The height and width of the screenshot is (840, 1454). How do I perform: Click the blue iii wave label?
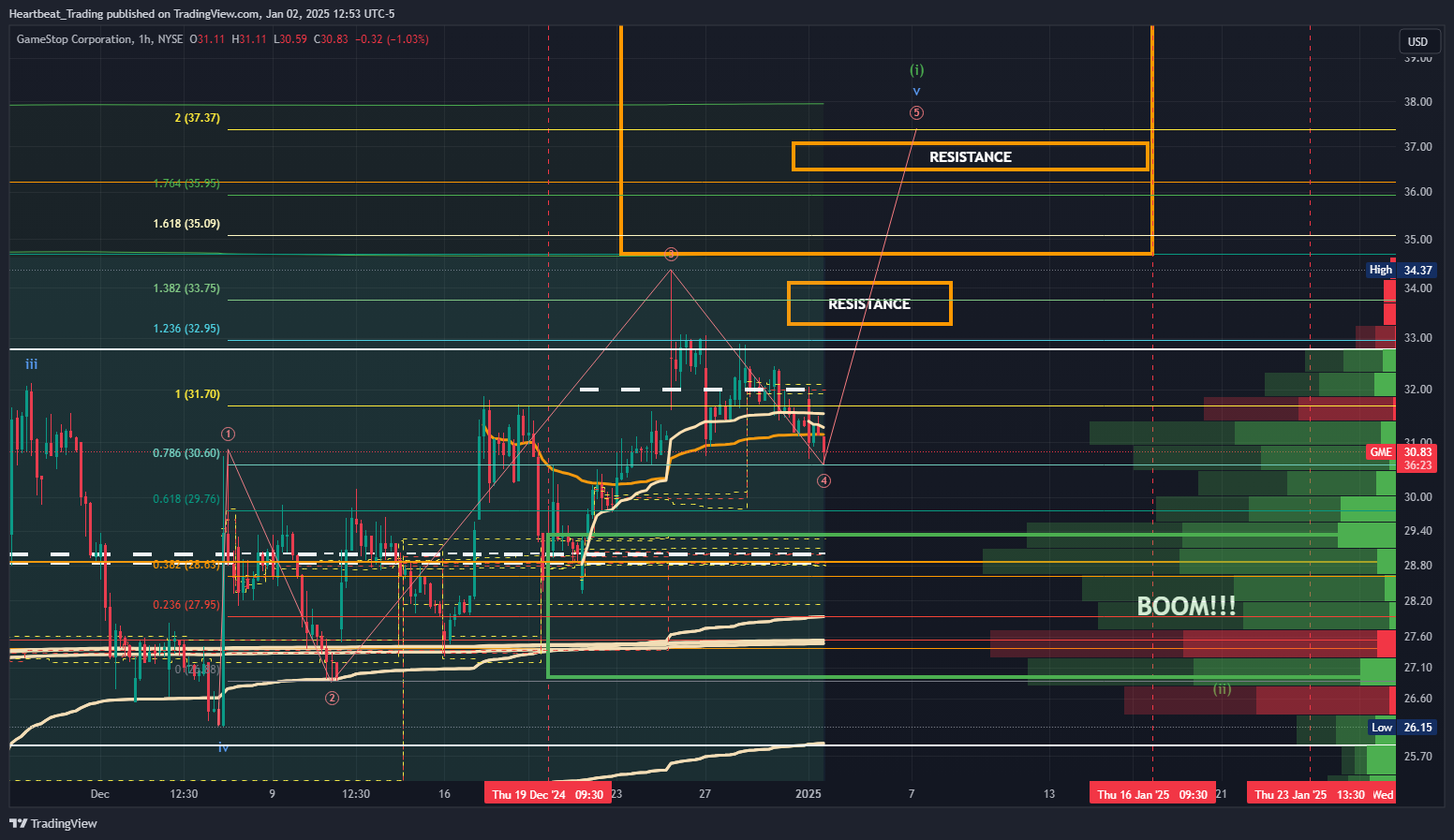pyautogui.click(x=32, y=364)
